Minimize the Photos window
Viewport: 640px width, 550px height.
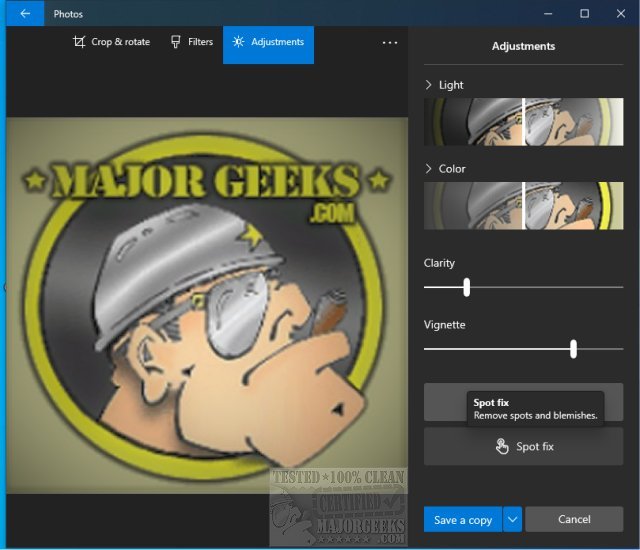(547, 14)
